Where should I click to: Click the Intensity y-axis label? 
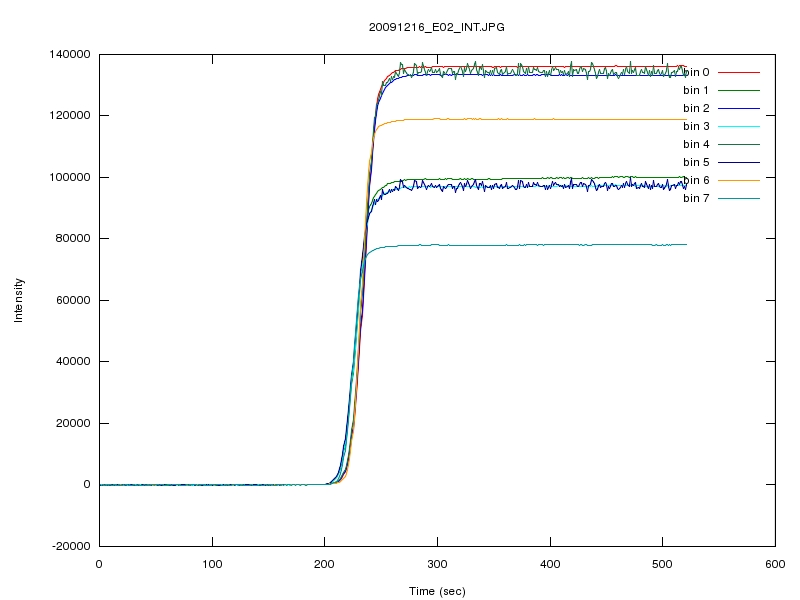tap(18, 300)
